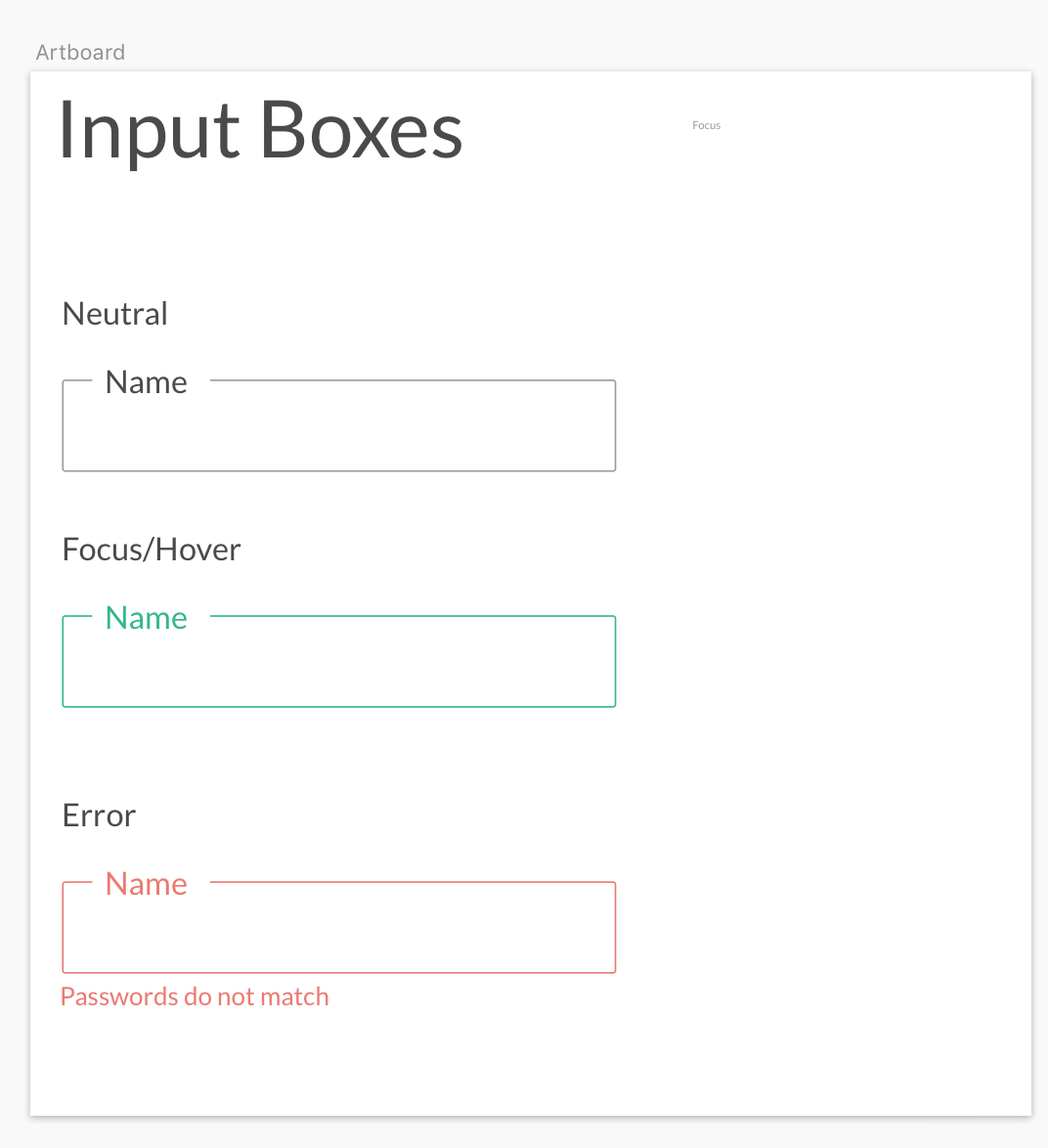Viewport: 1048px width, 1148px height.
Task: Click inside the Neutral Name input field
Action: (x=339, y=435)
